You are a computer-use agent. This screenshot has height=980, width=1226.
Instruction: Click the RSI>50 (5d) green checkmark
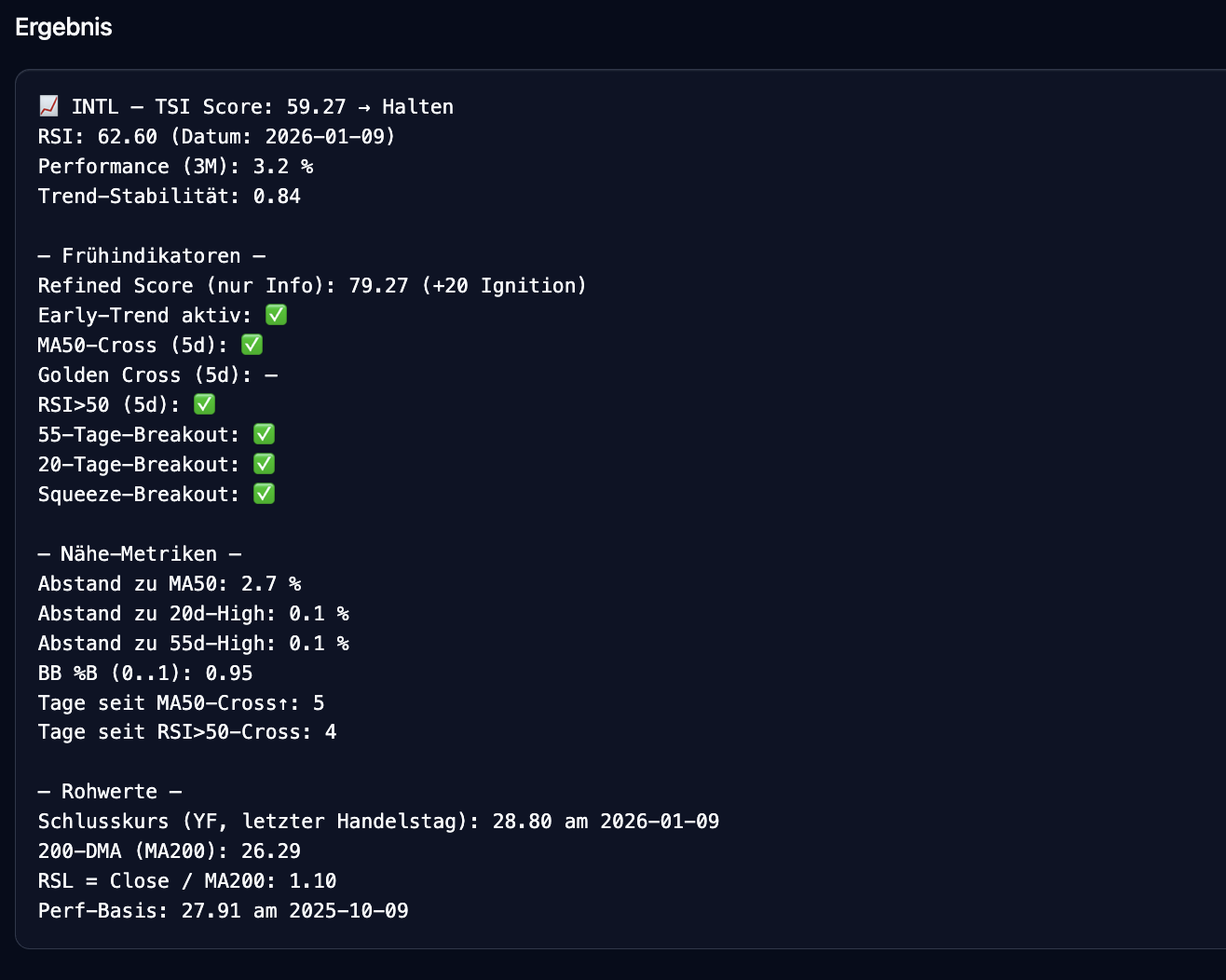click(x=204, y=404)
